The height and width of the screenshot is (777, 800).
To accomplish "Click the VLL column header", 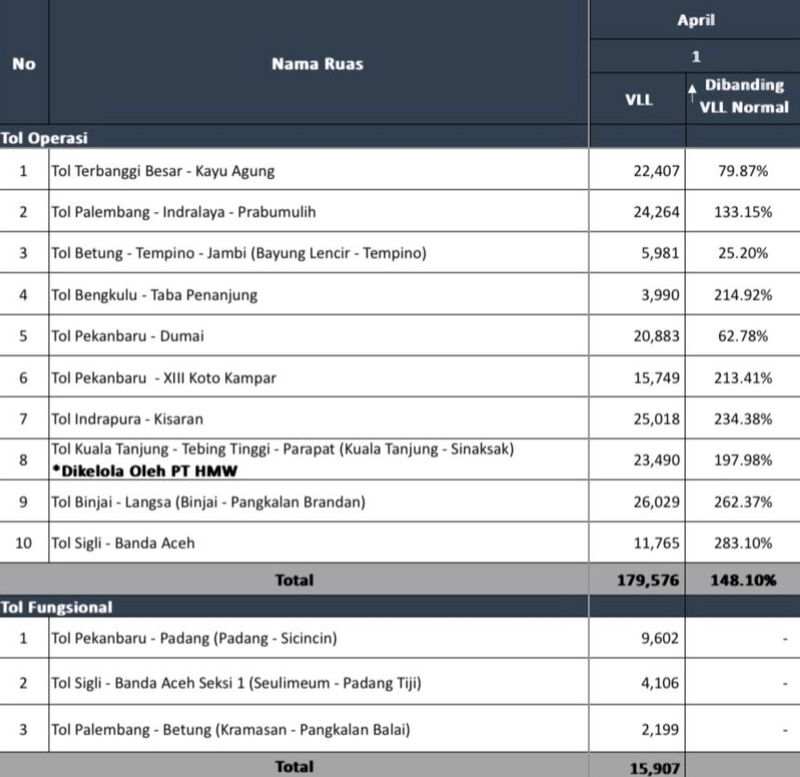I will click(x=638, y=99).
